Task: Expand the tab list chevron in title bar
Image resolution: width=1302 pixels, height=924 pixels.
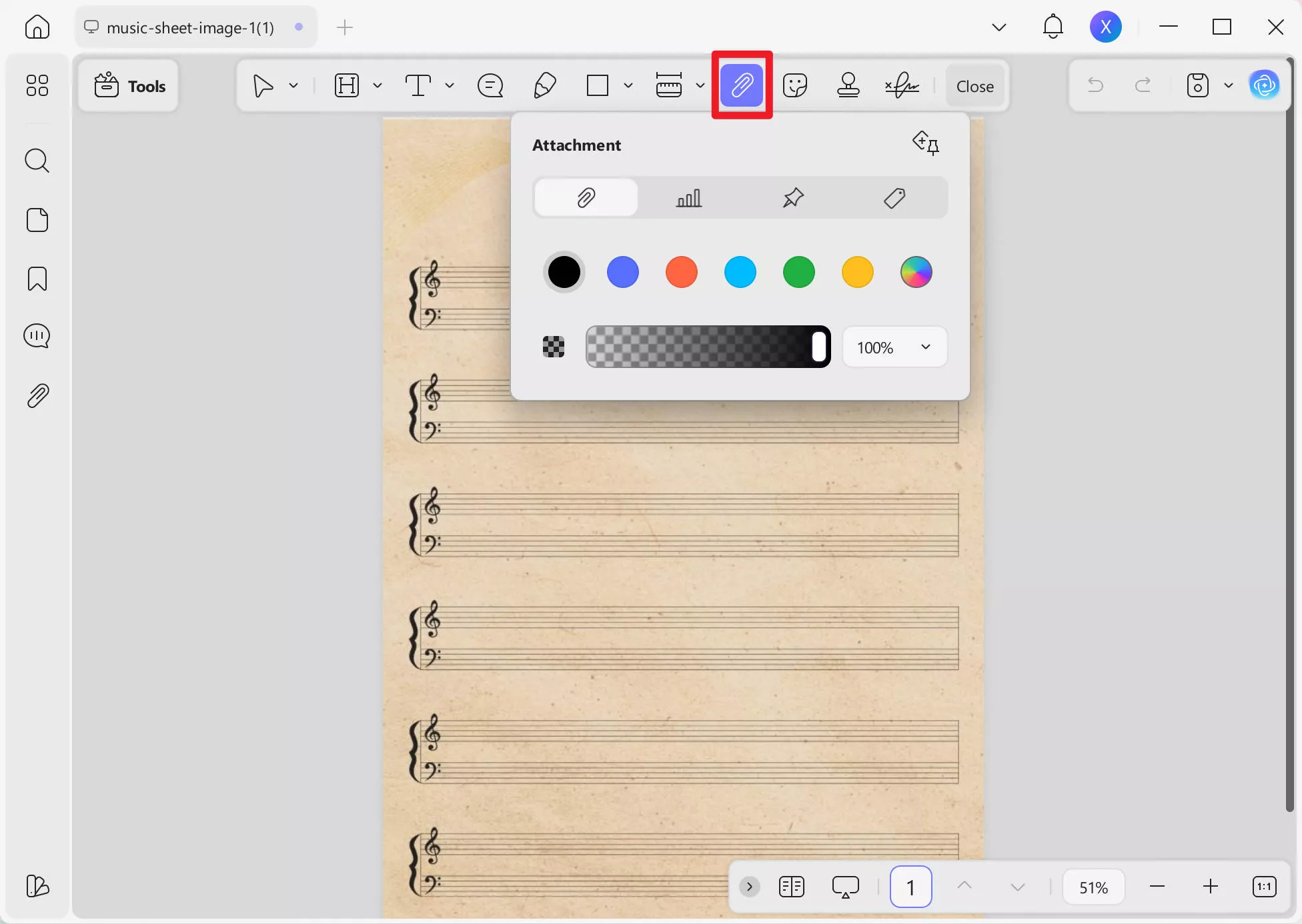Action: click(x=999, y=27)
